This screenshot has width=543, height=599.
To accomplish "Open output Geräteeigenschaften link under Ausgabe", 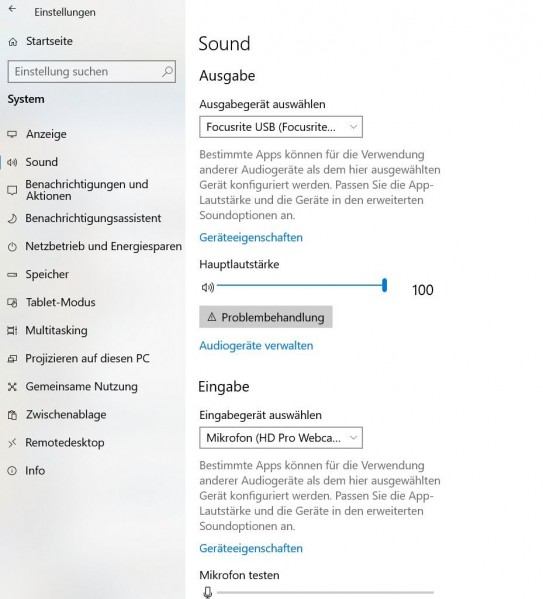I will pyautogui.click(x=251, y=238).
